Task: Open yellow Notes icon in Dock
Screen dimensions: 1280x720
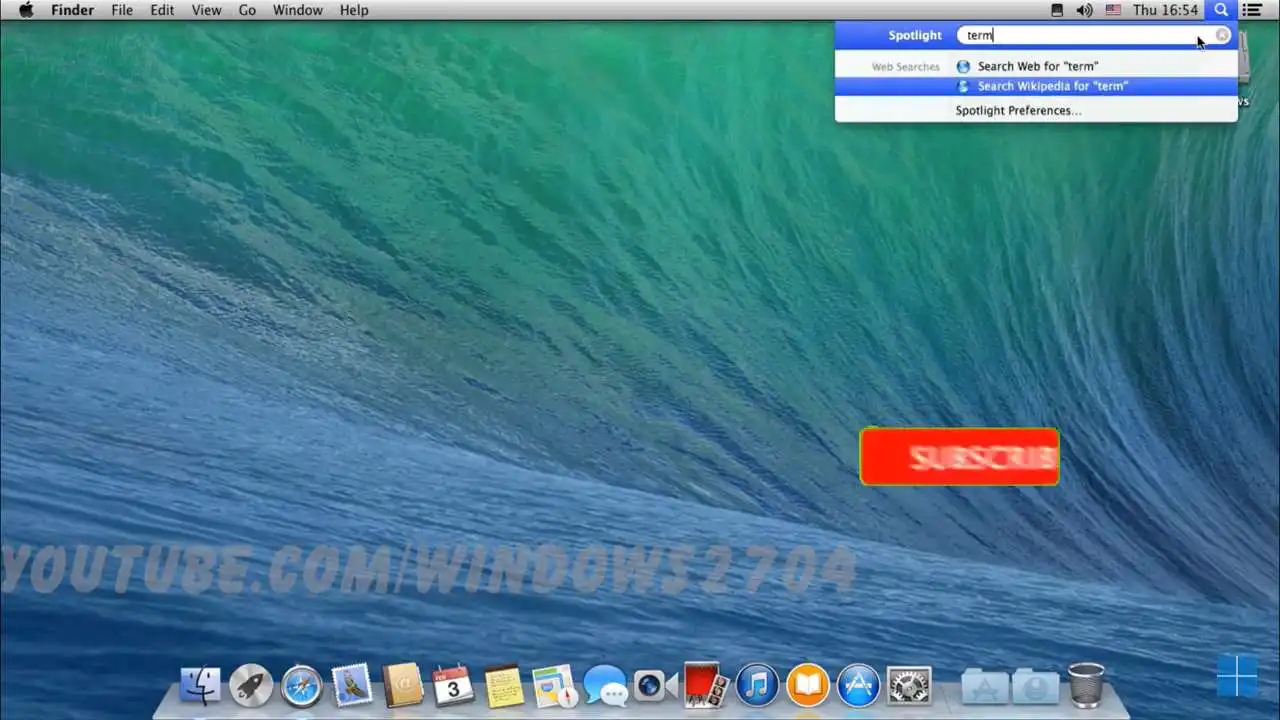Action: click(504, 686)
